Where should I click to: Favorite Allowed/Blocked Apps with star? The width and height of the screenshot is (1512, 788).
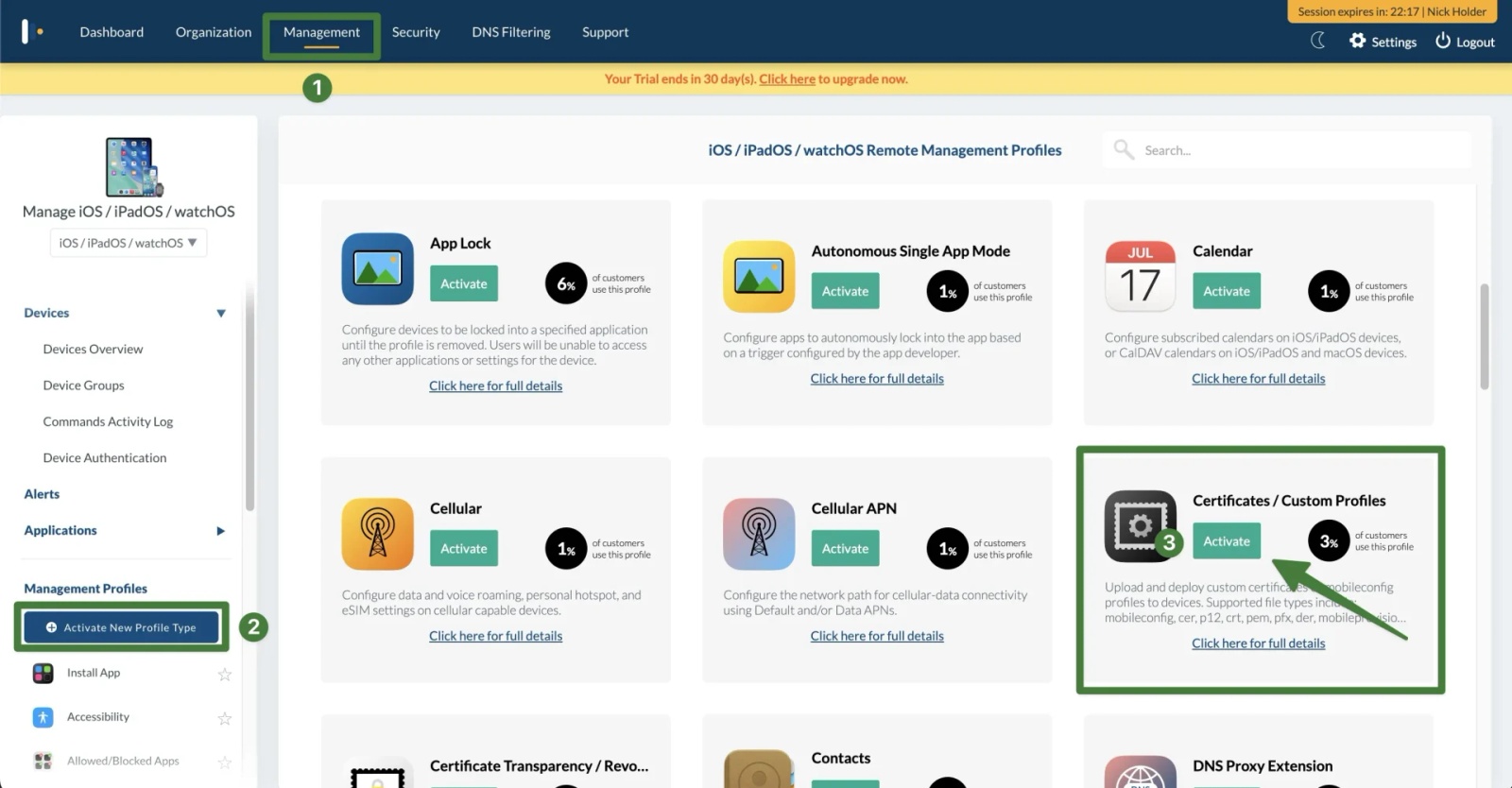tap(225, 762)
